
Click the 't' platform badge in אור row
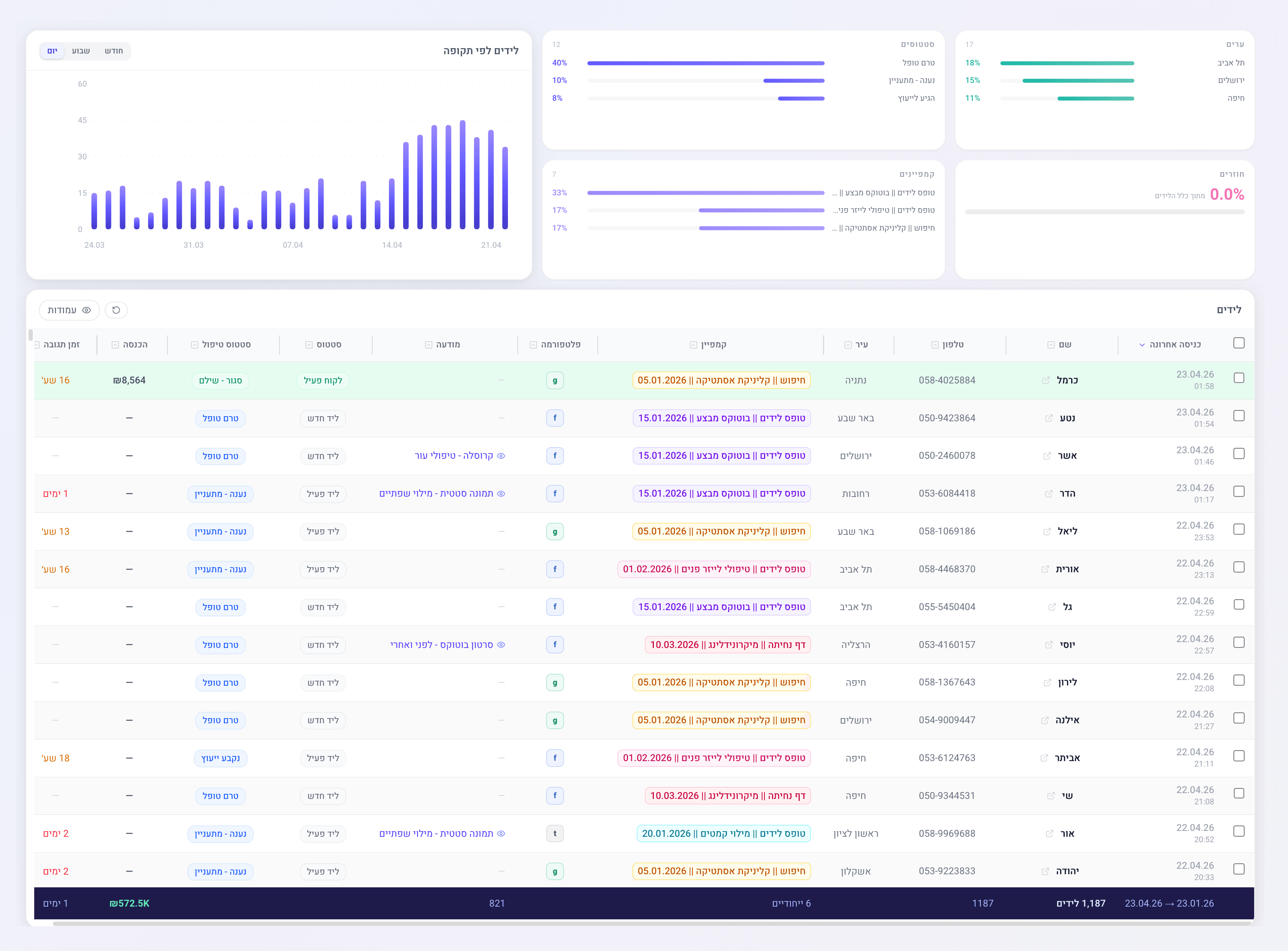click(x=554, y=833)
